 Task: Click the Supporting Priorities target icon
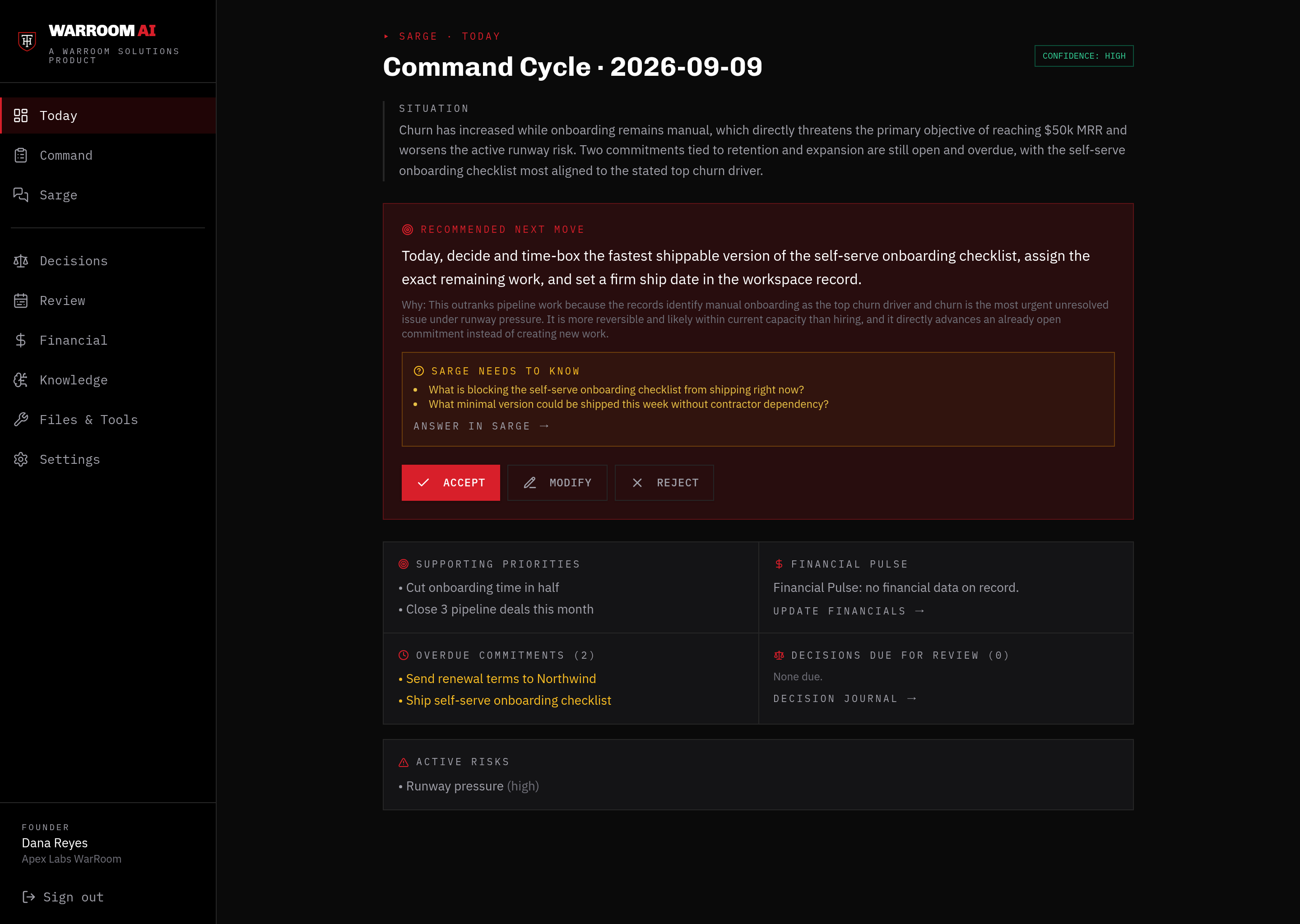click(x=404, y=564)
